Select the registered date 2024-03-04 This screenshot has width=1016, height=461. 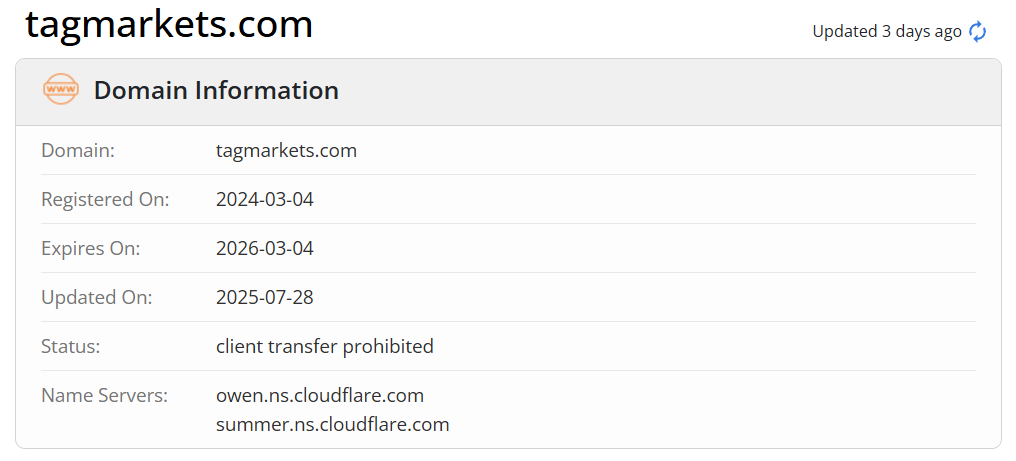point(265,199)
